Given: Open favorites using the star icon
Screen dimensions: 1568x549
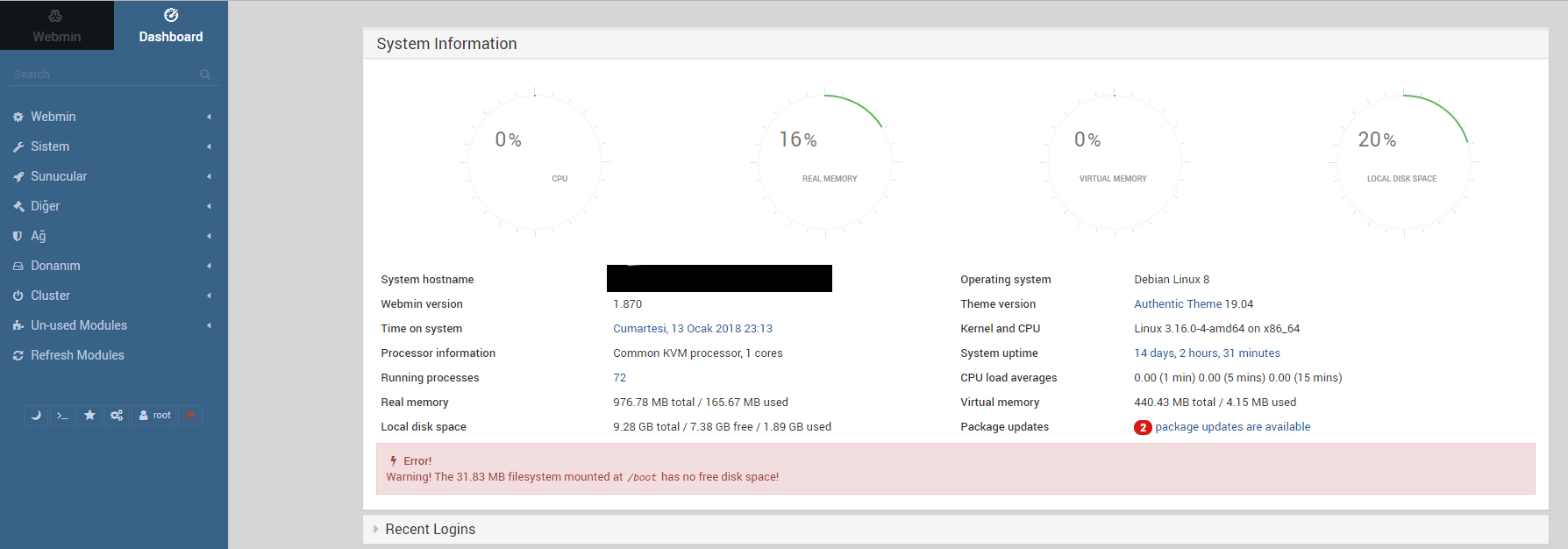Looking at the screenshot, I should pyautogui.click(x=89, y=416).
